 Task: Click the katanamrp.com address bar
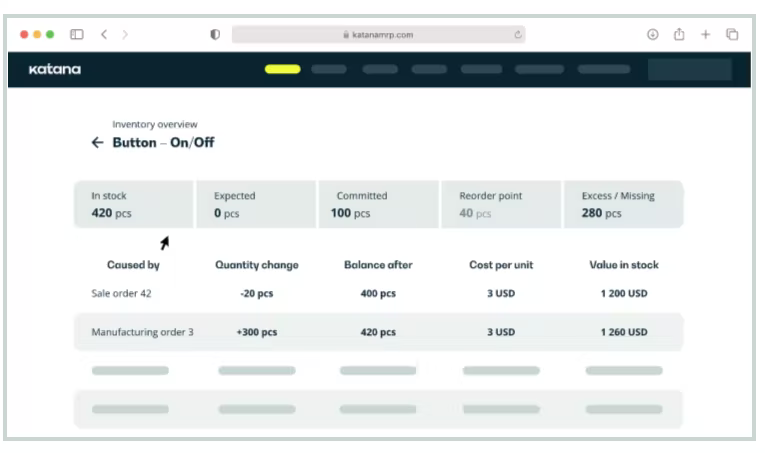(379, 35)
